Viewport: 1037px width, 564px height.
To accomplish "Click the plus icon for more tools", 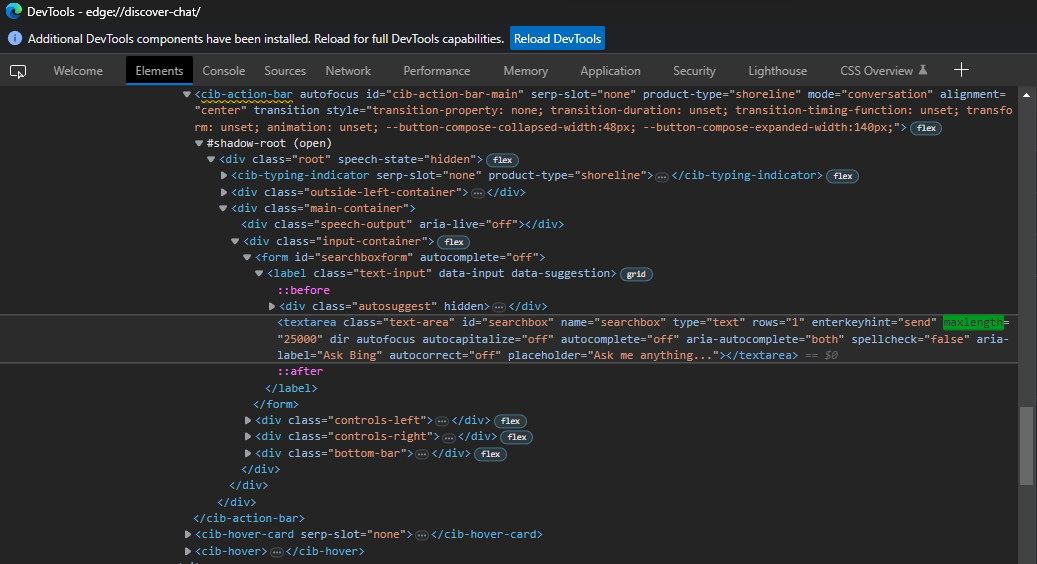I will click(961, 70).
